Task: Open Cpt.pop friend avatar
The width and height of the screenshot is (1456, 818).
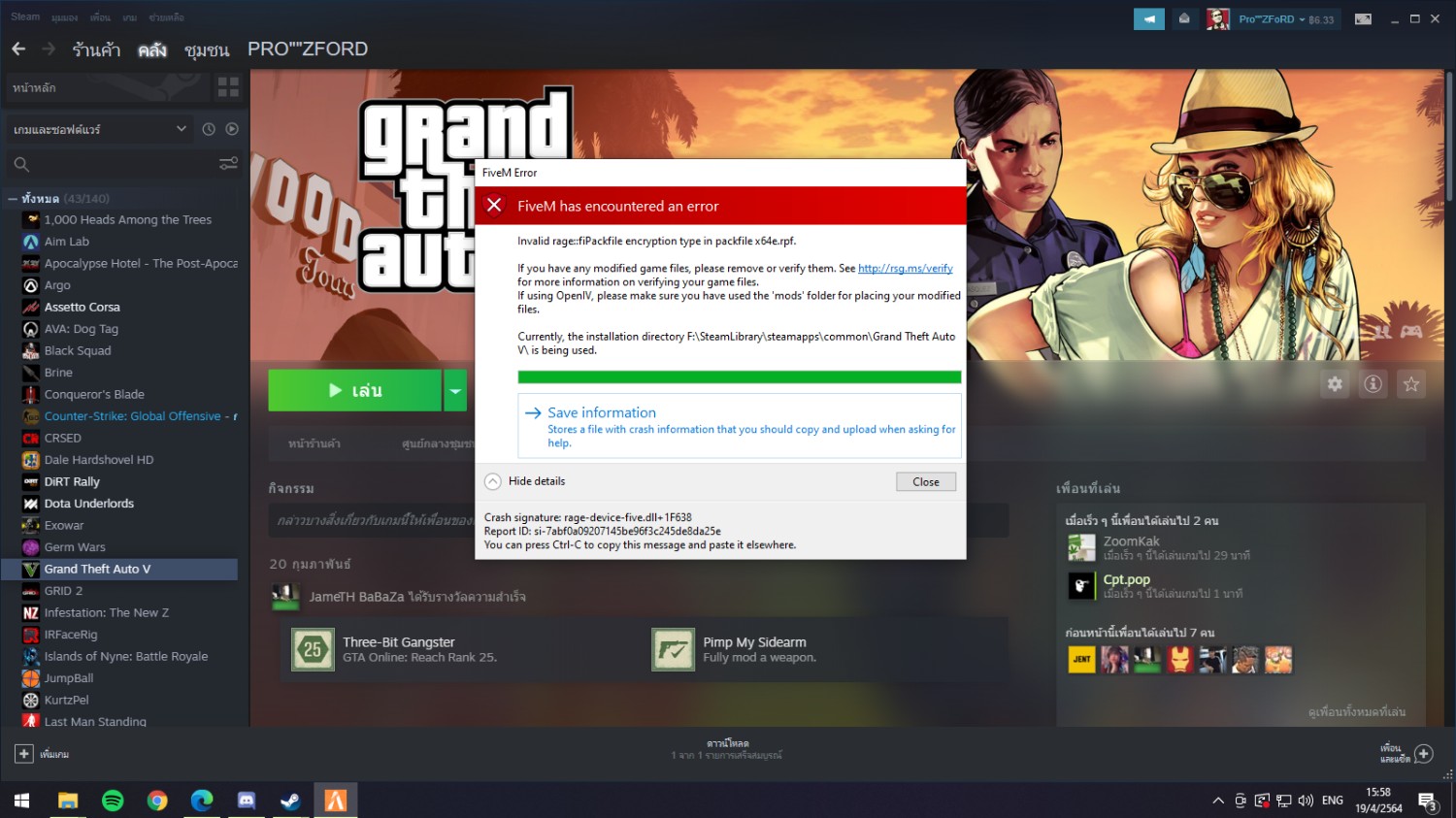Action: coord(1081,586)
